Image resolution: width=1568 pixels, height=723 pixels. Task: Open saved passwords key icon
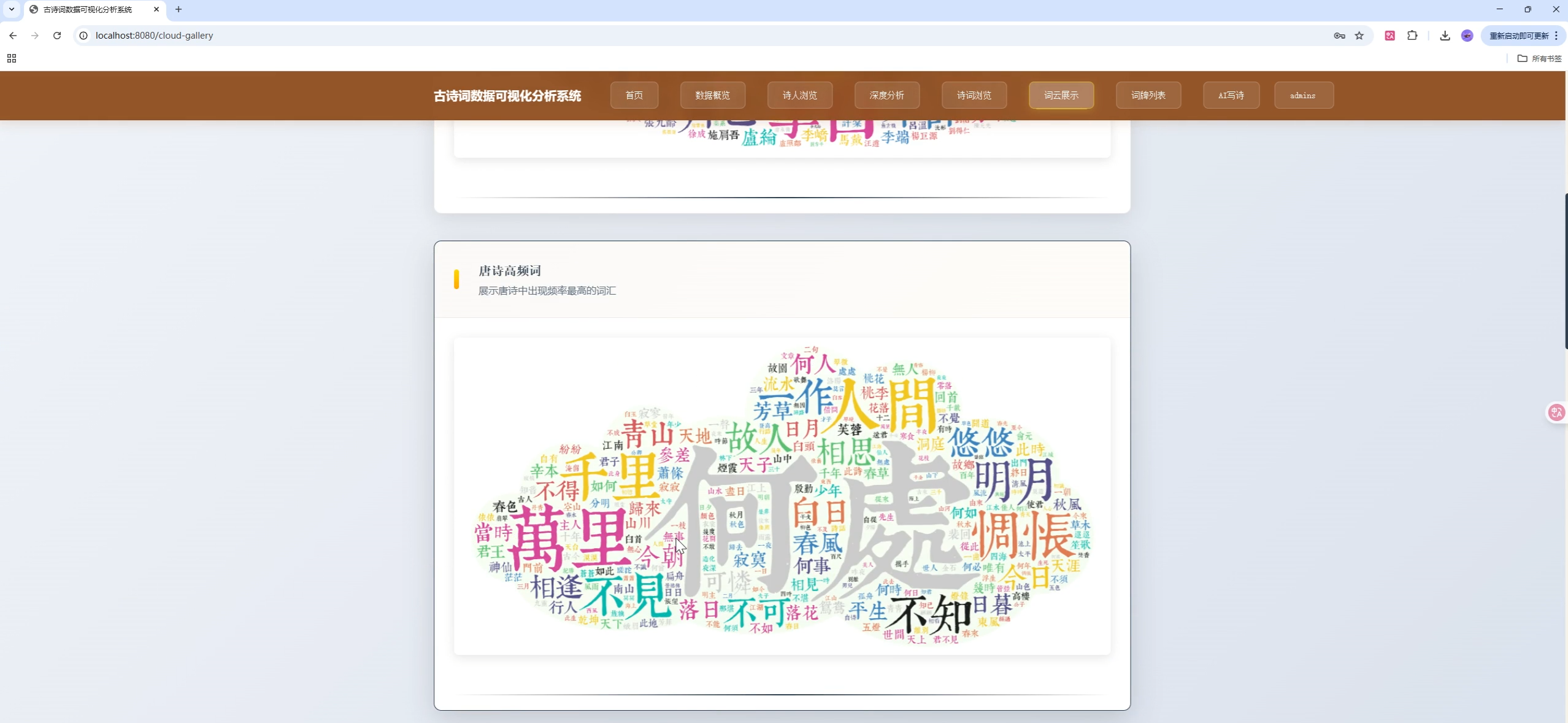point(1339,36)
